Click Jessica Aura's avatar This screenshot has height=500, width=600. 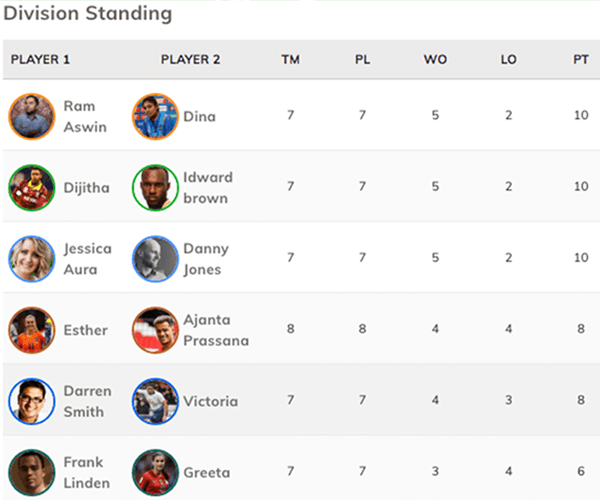[x=31, y=259]
